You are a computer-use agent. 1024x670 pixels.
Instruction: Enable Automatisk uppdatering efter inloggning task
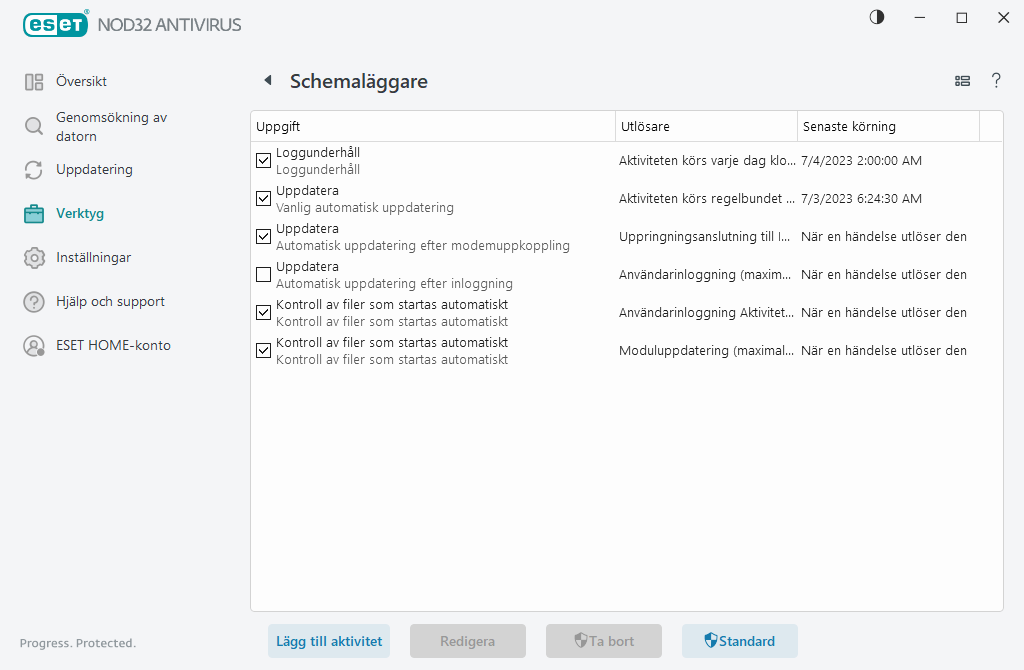click(263, 274)
